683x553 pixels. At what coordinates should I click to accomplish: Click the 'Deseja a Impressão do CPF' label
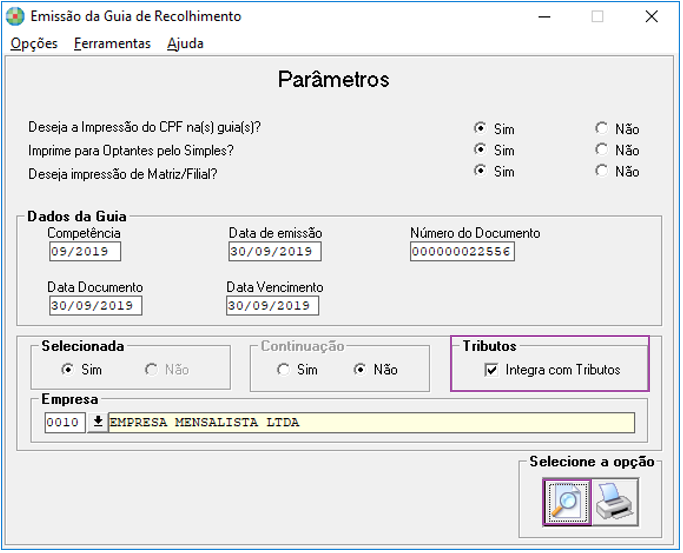(x=145, y=127)
